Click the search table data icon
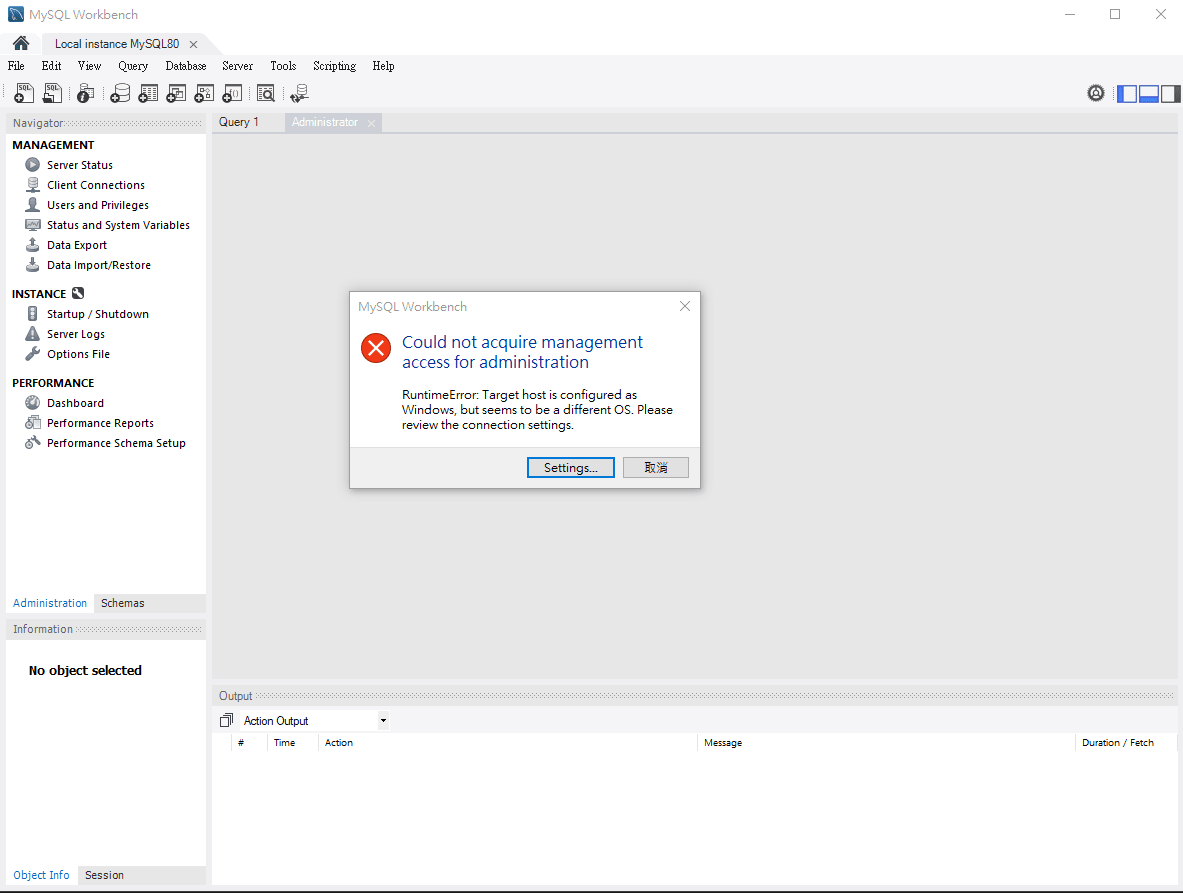This screenshot has height=893, width=1183. pyautogui.click(x=265, y=93)
